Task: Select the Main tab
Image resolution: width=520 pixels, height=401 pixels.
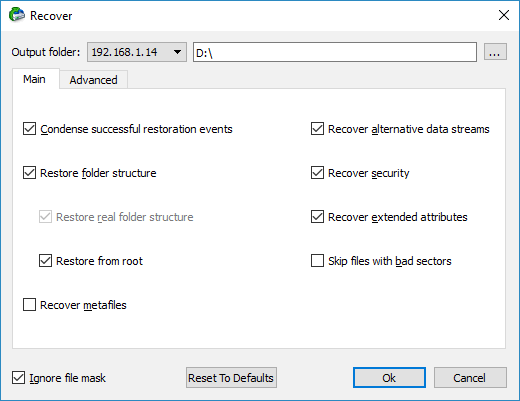Action: [34, 79]
